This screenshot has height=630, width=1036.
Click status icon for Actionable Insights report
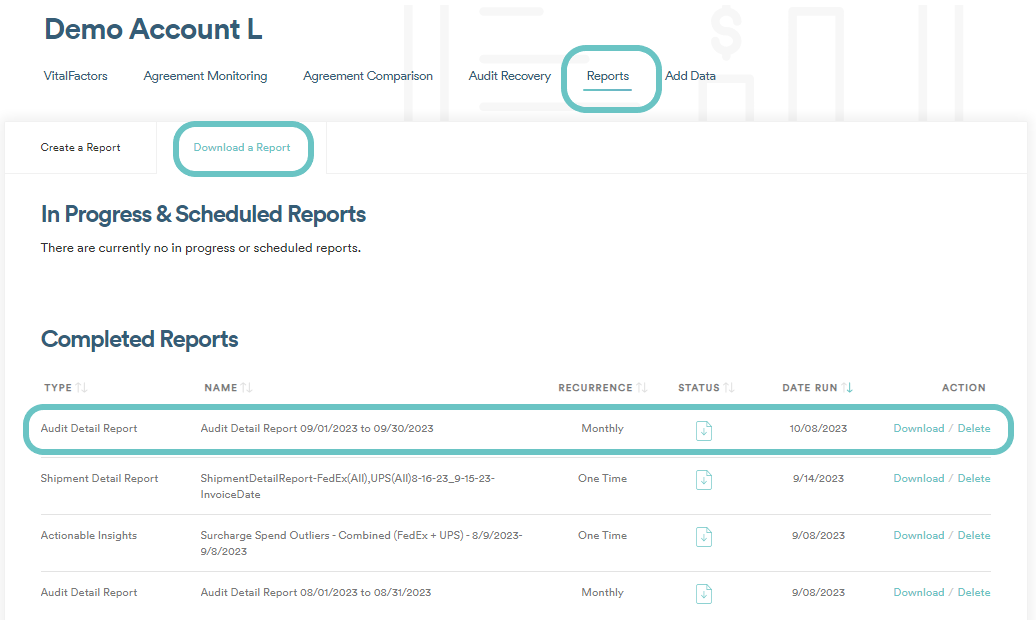(x=704, y=537)
